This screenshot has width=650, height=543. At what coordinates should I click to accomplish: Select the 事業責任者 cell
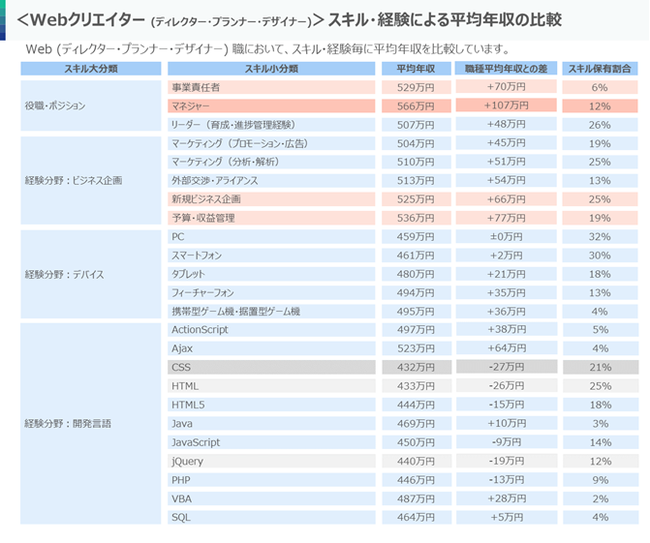pyautogui.click(x=271, y=88)
